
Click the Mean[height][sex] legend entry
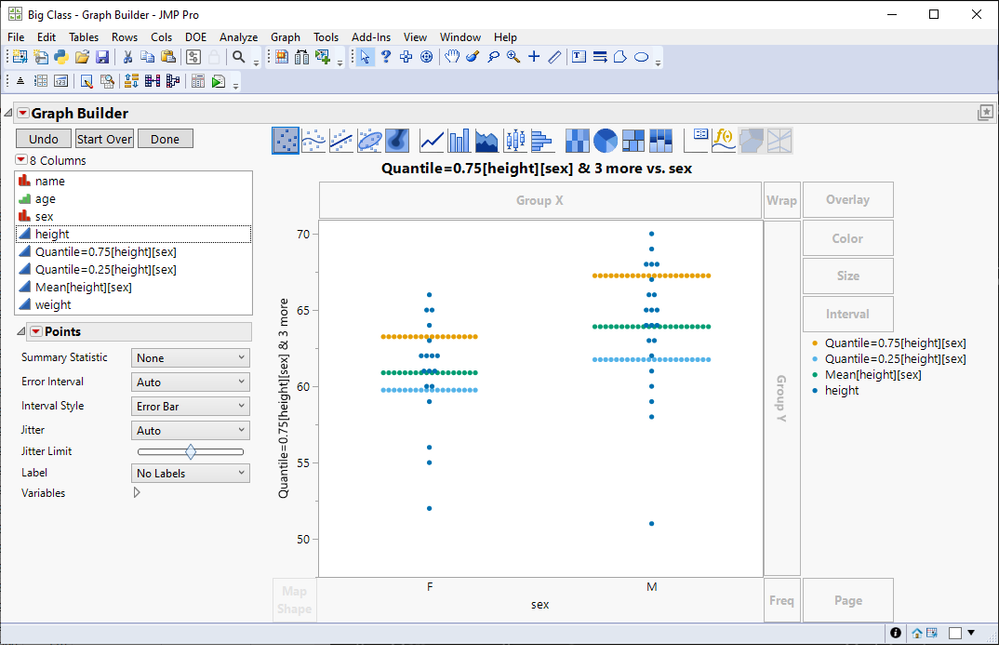873,375
